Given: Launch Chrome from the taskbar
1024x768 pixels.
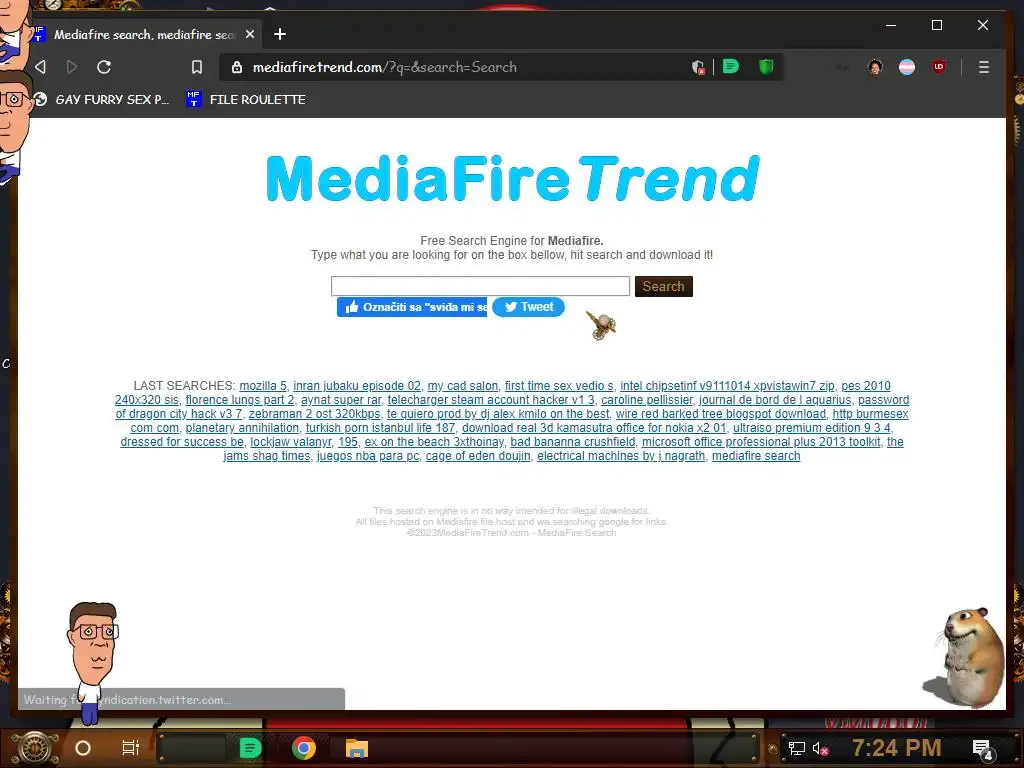Looking at the screenshot, I should point(304,748).
